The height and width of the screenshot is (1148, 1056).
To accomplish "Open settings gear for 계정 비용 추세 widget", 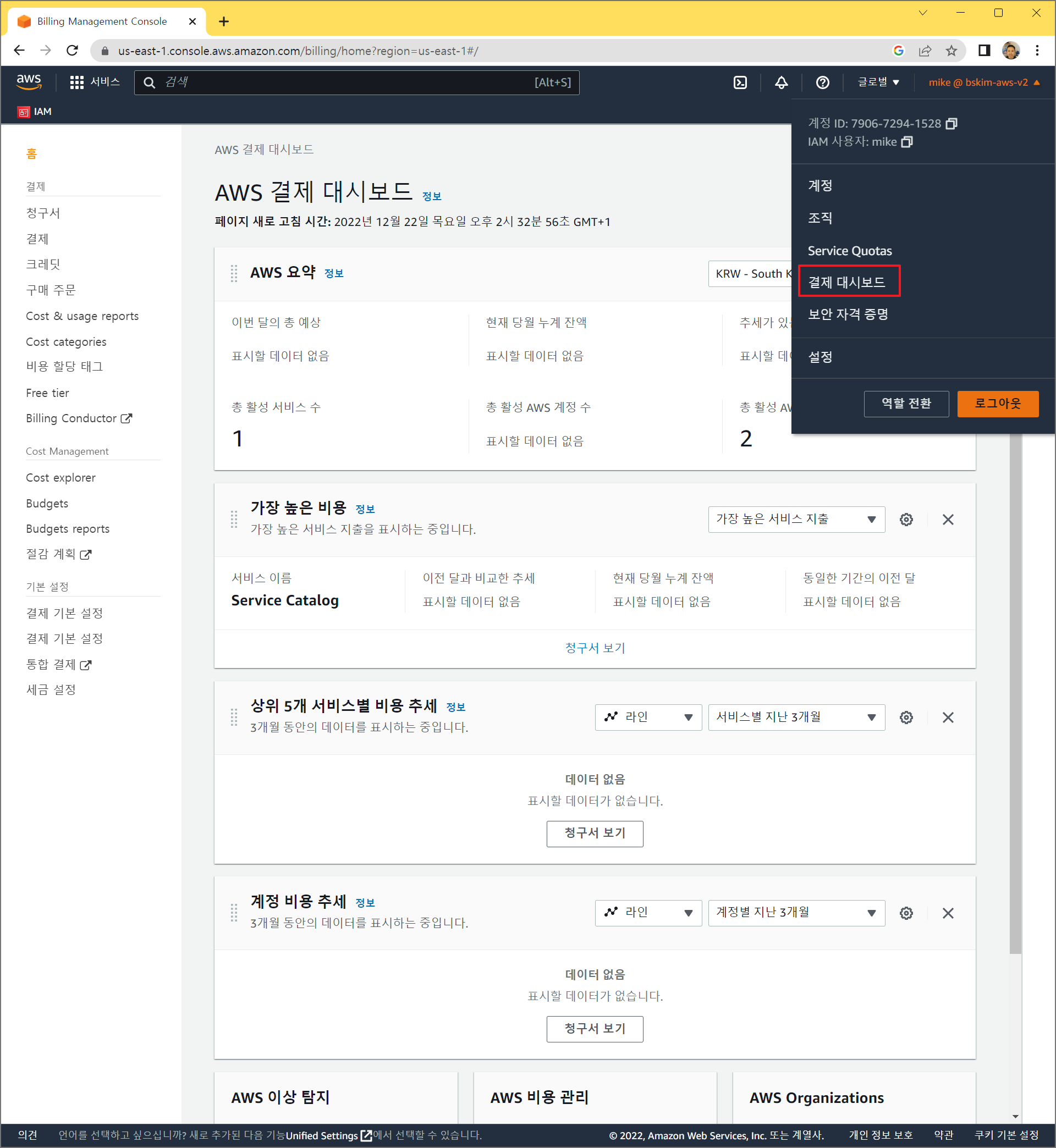I will (906, 913).
